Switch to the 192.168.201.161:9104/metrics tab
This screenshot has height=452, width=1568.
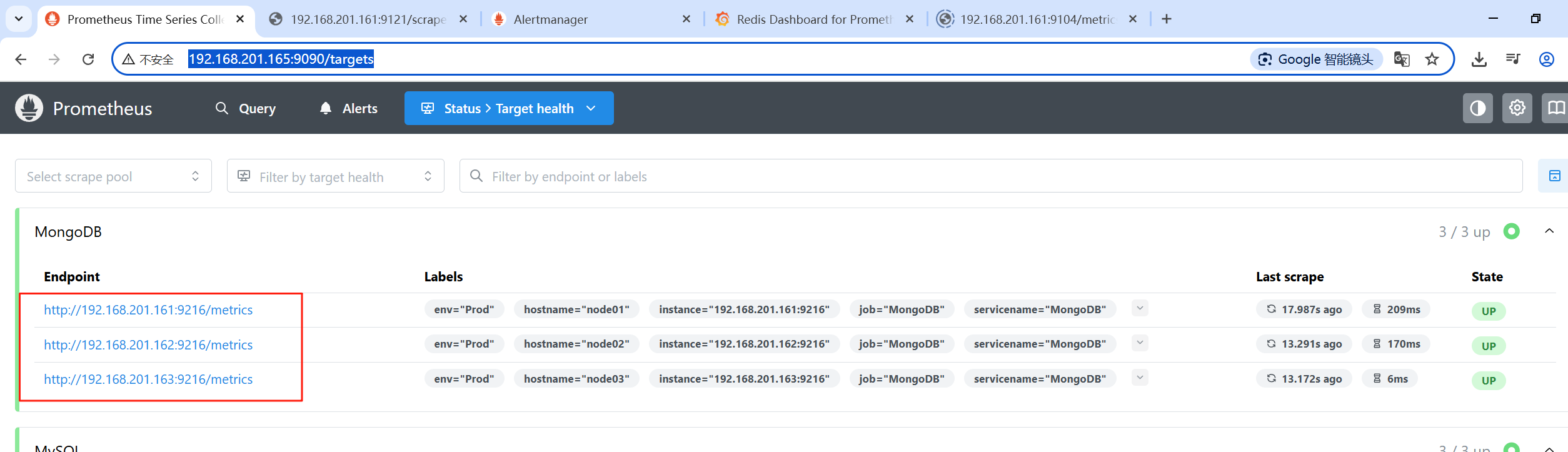click(1038, 19)
